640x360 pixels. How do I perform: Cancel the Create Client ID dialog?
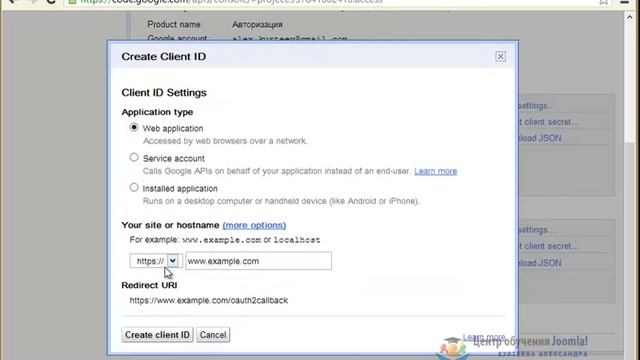[213, 335]
